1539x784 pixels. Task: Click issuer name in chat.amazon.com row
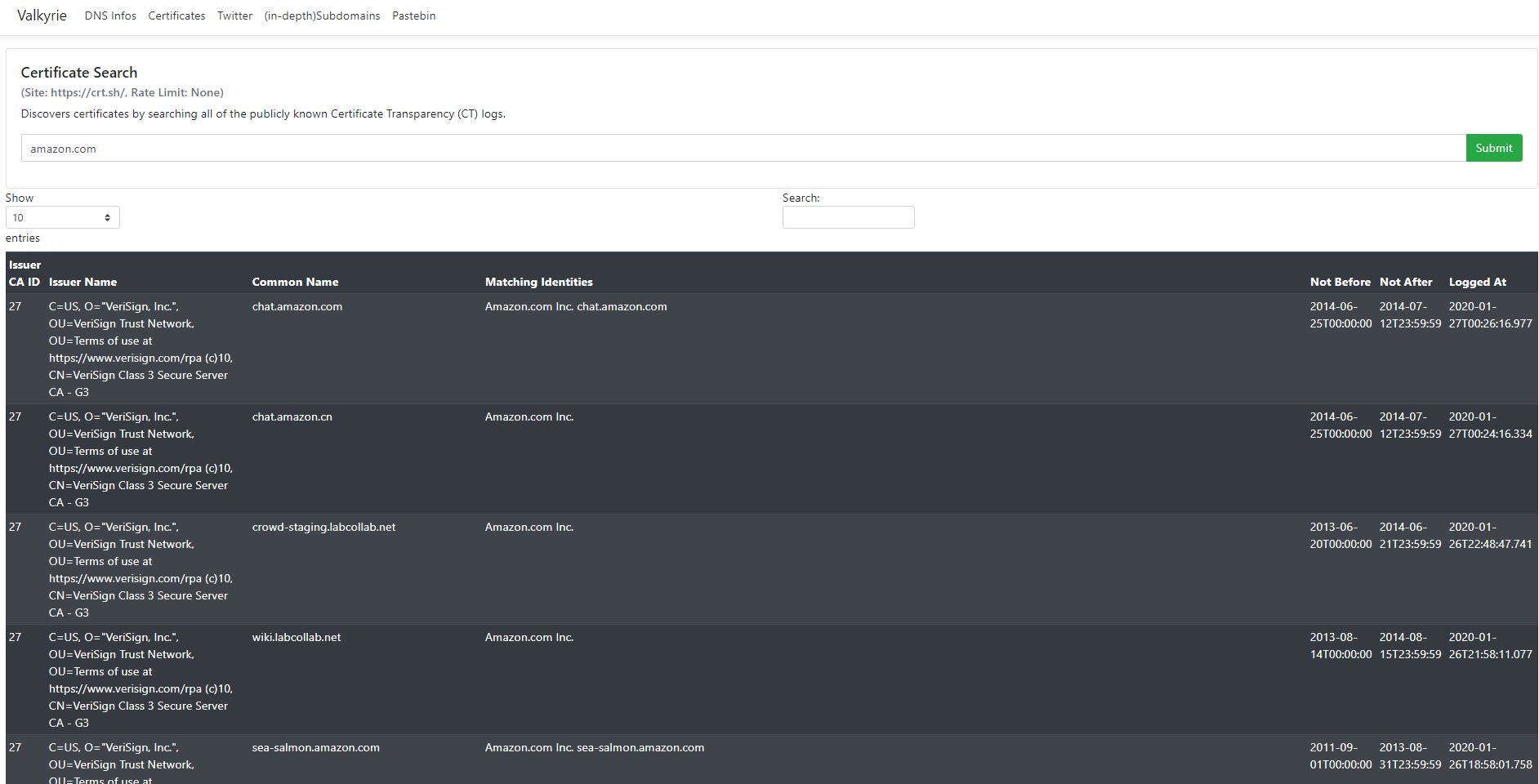141,350
